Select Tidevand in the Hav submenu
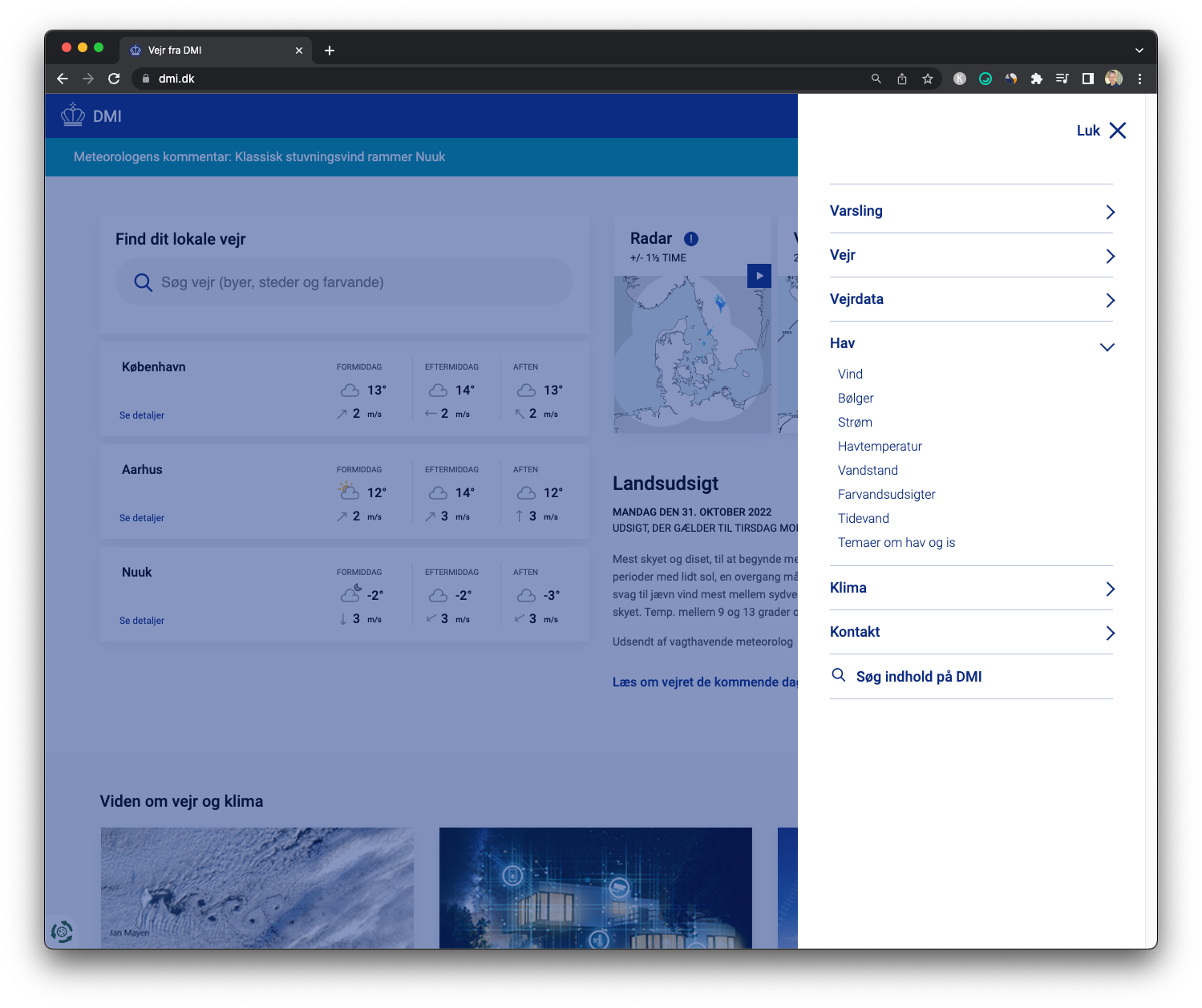The width and height of the screenshot is (1202, 1008). pyautogui.click(x=864, y=518)
